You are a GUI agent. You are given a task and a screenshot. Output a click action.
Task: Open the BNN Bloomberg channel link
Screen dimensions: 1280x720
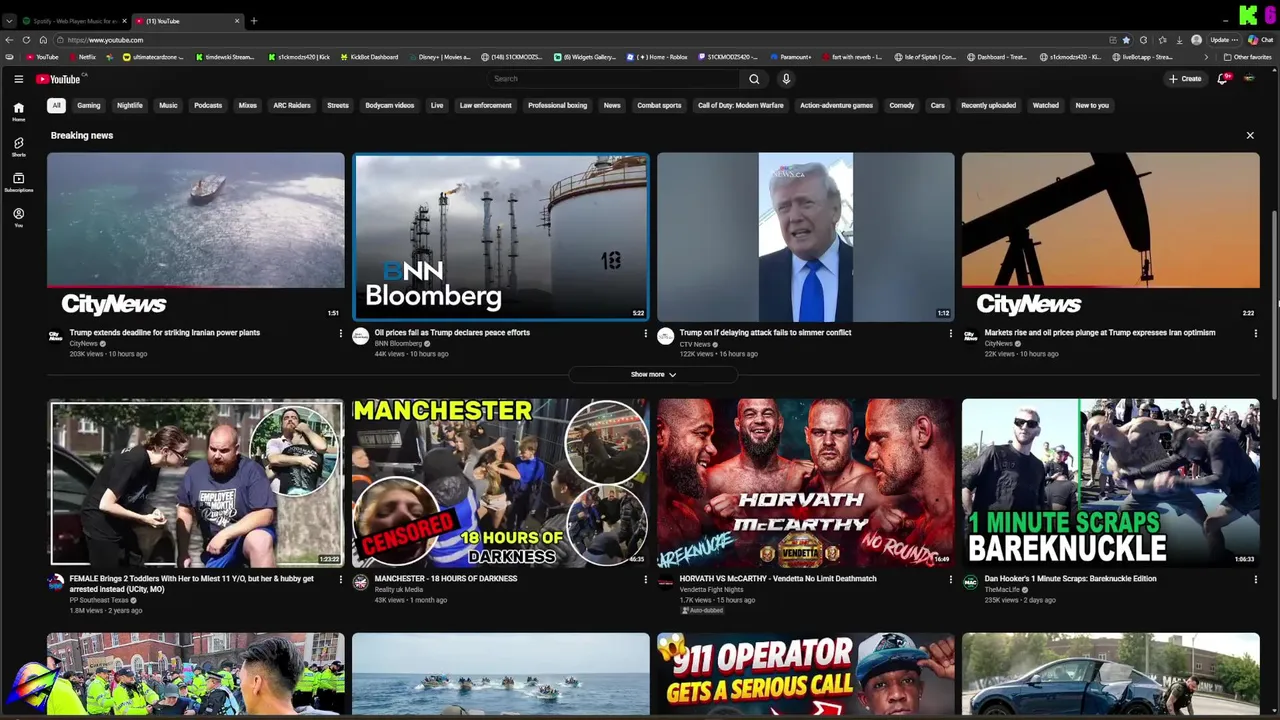[398, 344]
